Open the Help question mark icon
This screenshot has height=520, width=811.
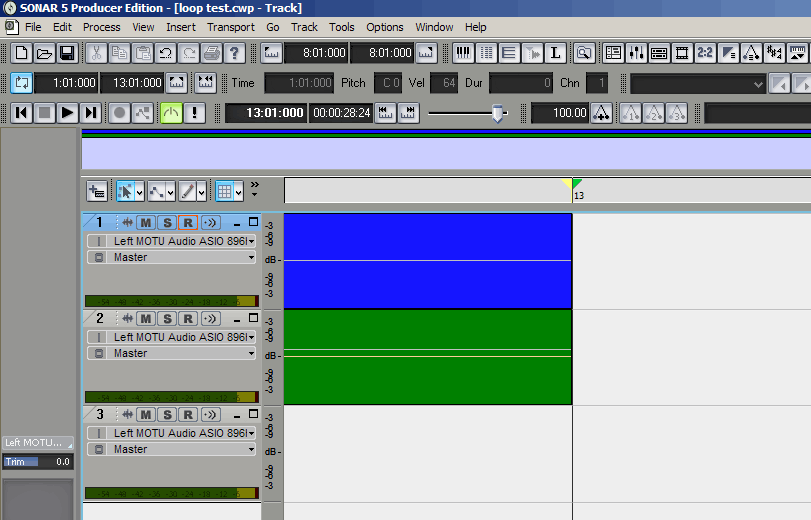[235, 53]
